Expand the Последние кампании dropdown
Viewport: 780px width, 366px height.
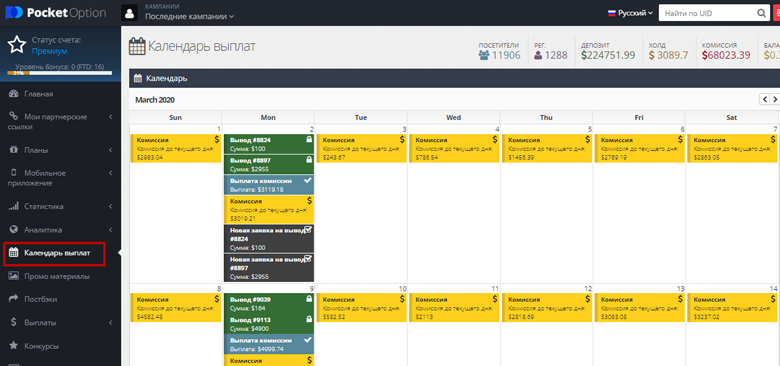pos(190,16)
